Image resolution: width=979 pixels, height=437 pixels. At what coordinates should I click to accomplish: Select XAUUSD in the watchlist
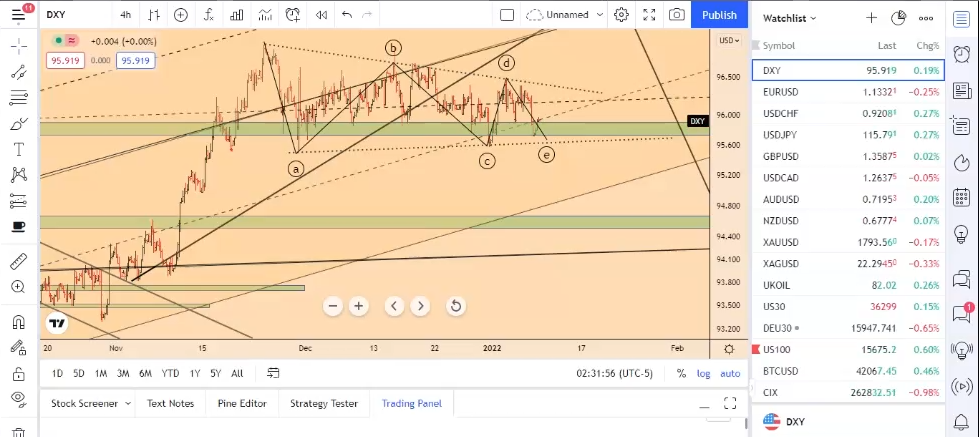point(780,242)
